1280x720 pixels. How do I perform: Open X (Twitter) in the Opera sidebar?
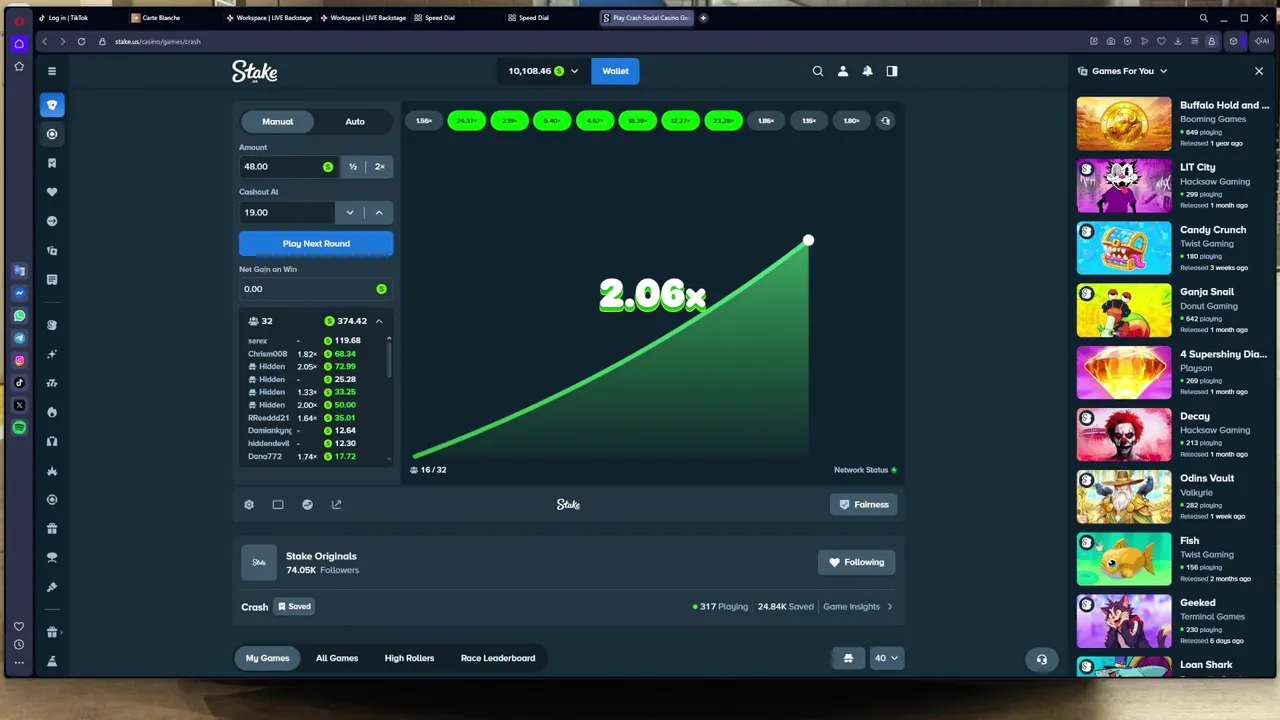pyautogui.click(x=19, y=405)
